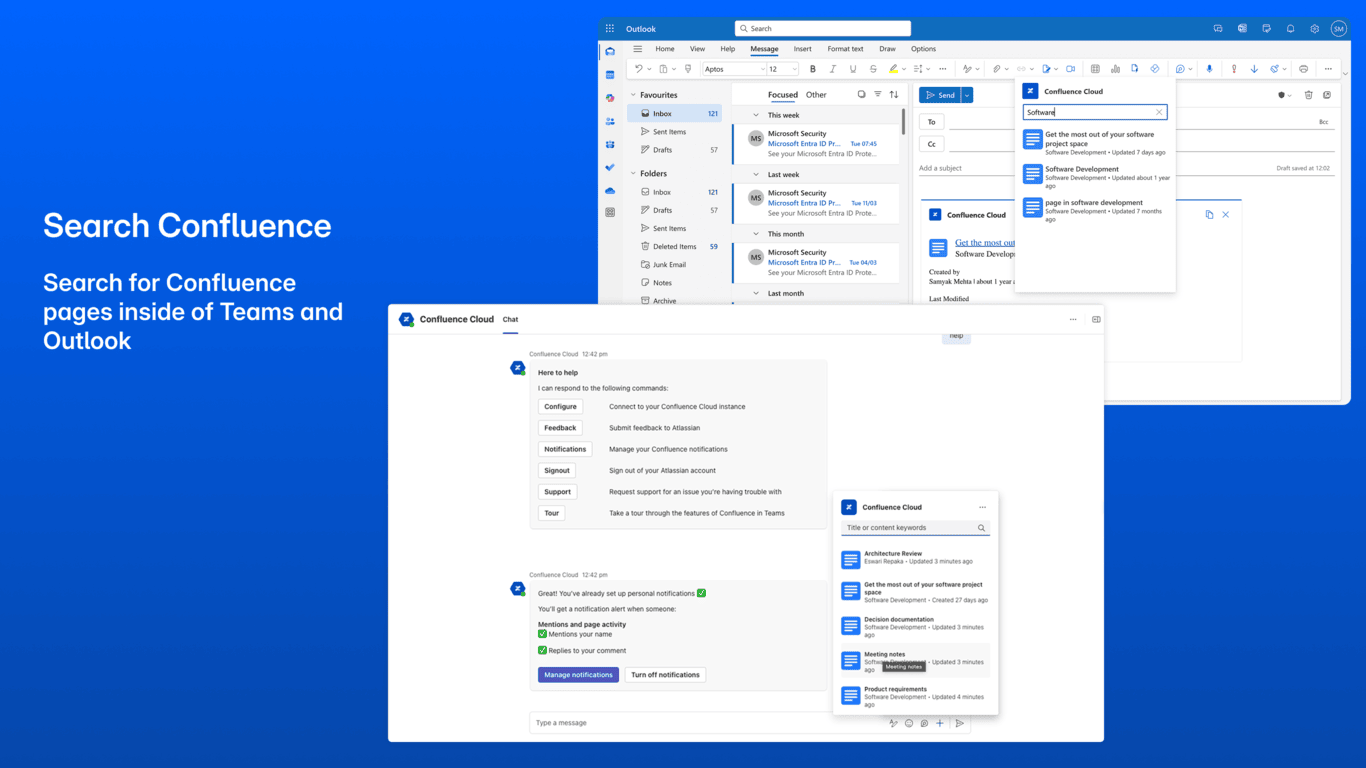This screenshot has width=1366, height=768.
Task: Open the Outlook app launcher grid
Action: 610,29
